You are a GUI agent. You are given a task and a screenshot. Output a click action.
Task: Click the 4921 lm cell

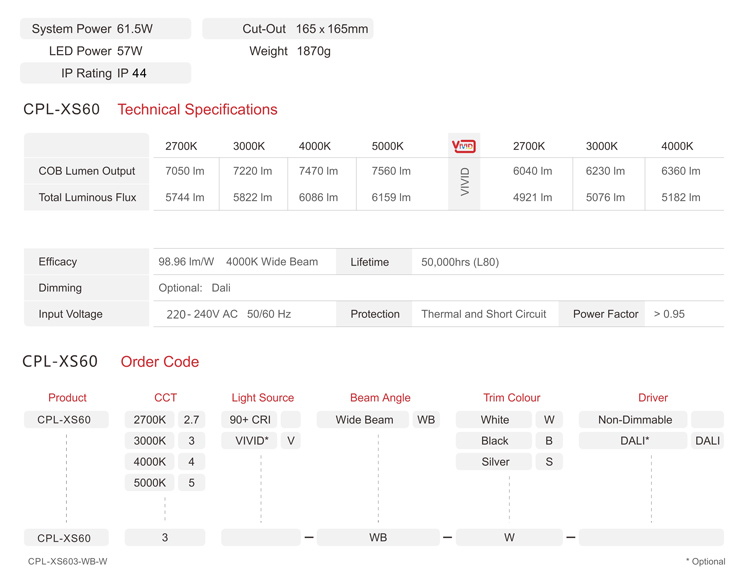tap(532, 197)
